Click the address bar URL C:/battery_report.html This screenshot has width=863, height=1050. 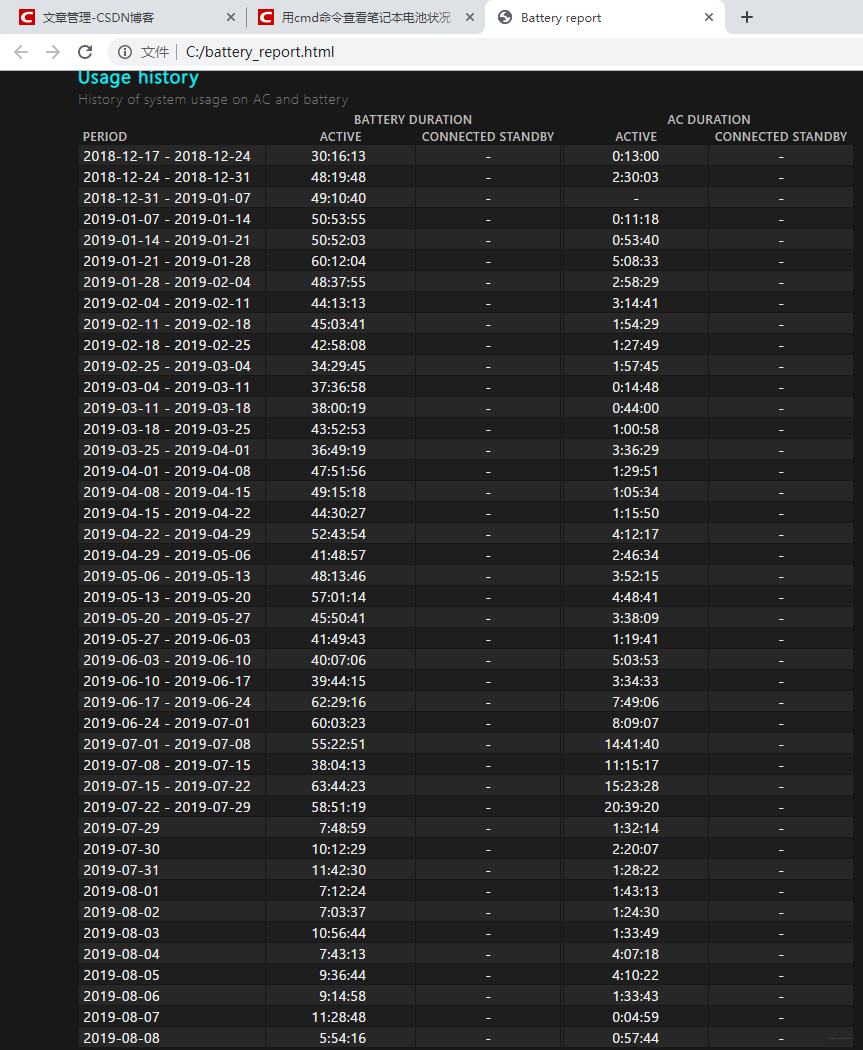pyautogui.click(x=260, y=52)
